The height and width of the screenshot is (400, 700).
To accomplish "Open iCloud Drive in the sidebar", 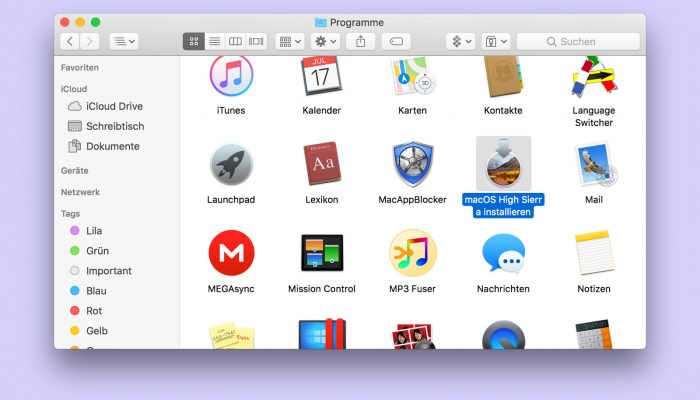I will point(117,106).
